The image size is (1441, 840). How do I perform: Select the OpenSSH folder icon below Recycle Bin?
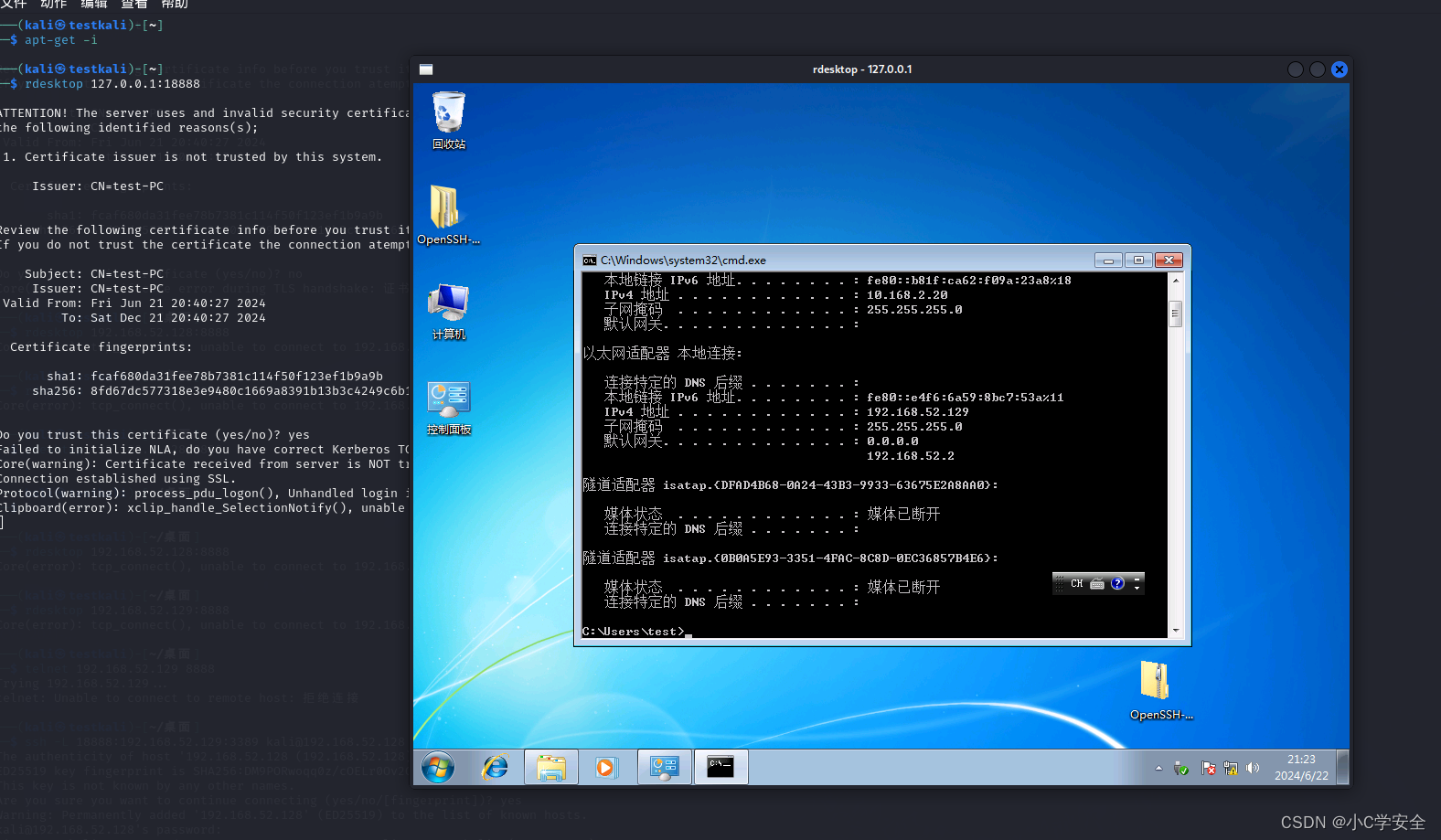pos(448,216)
